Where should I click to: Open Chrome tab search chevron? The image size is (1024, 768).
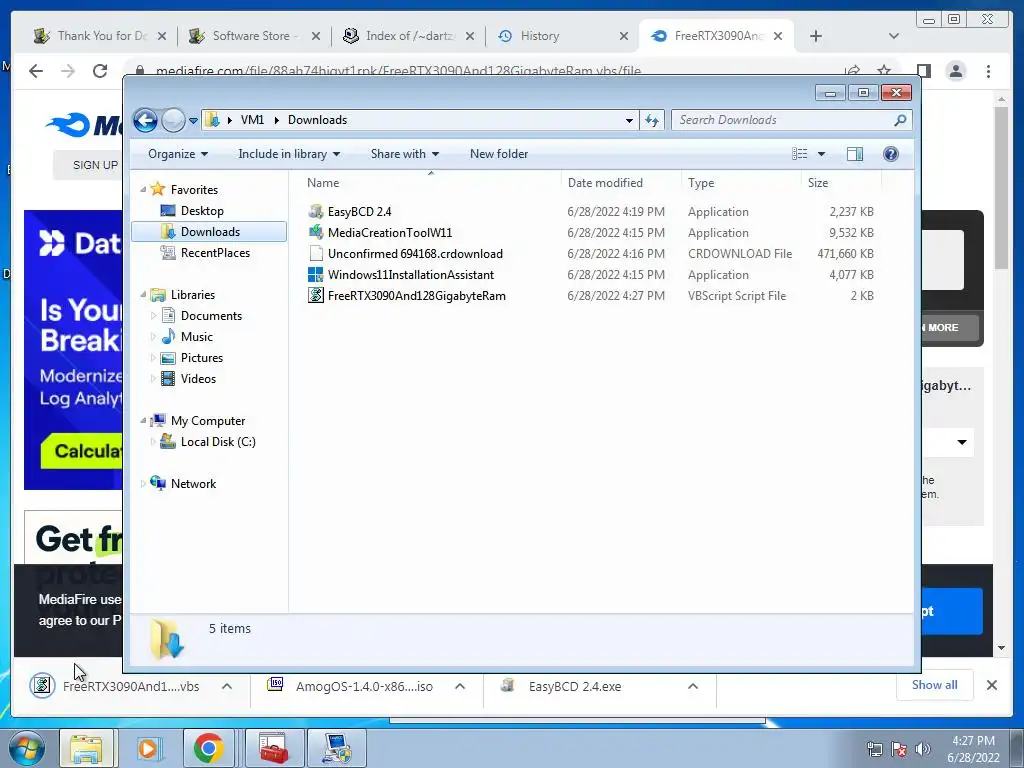894,36
